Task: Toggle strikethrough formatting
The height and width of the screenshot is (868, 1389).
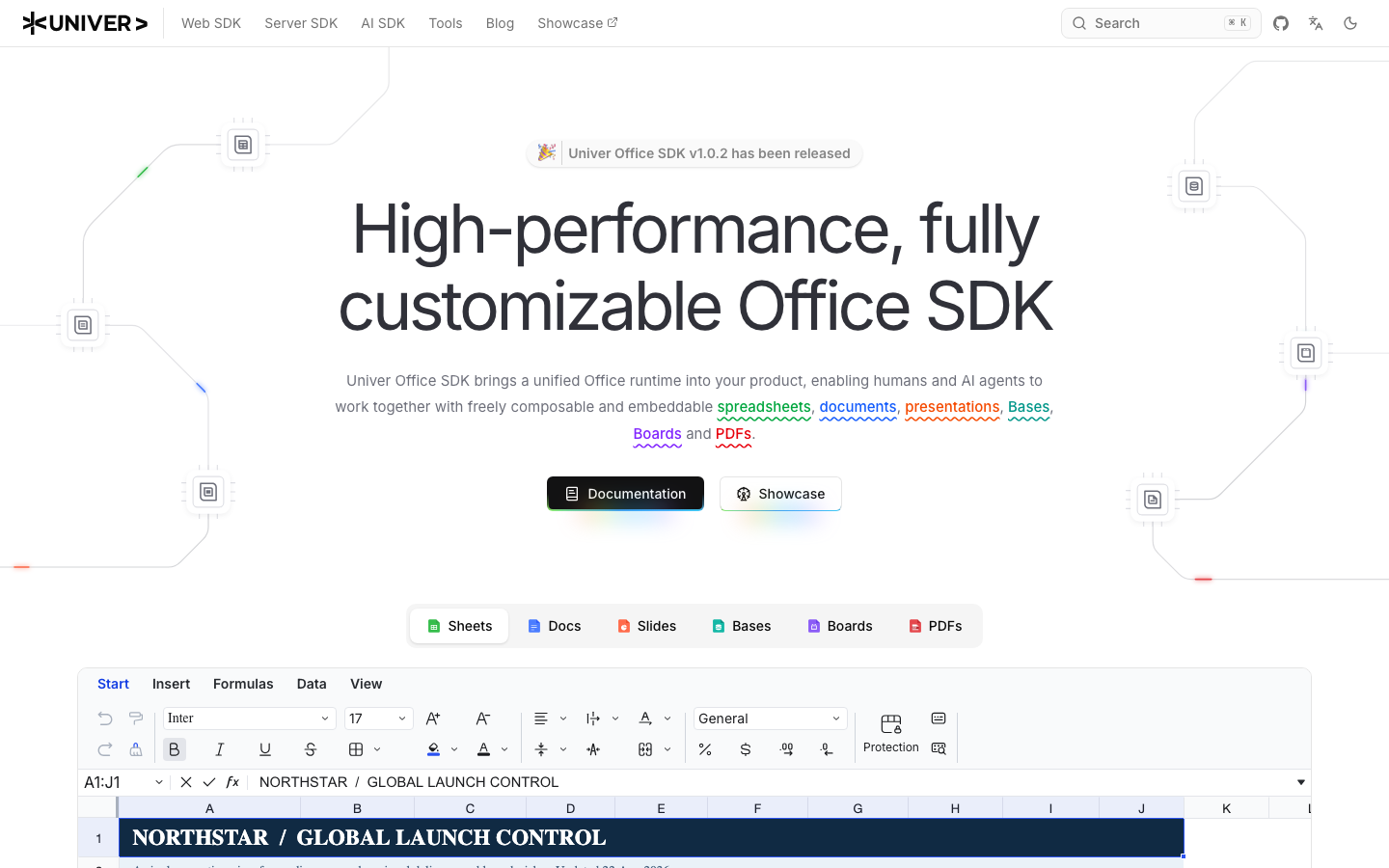Action: pos(311,749)
